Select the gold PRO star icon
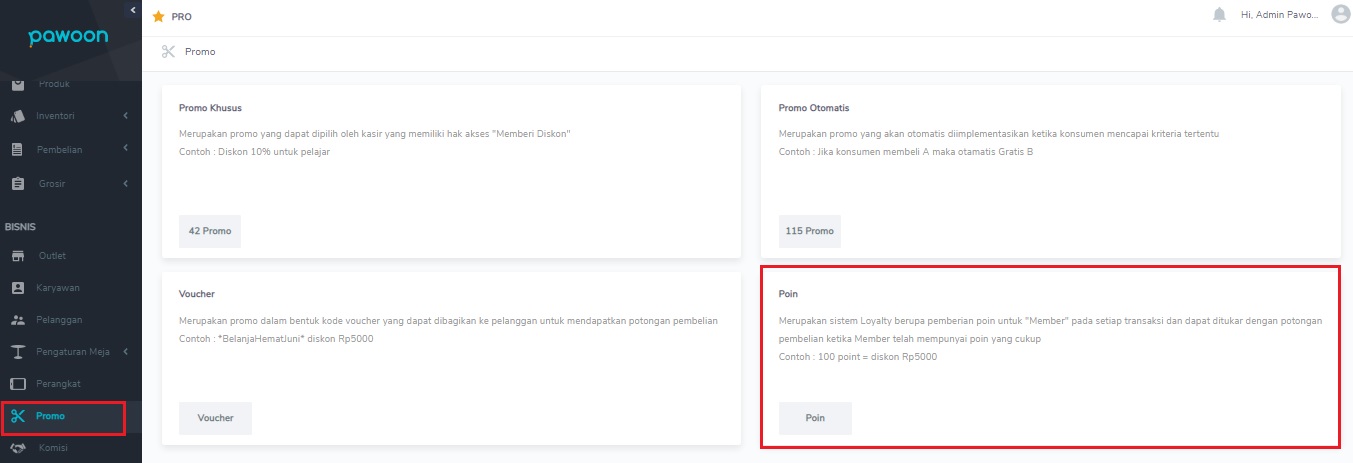The width and height of the screenshot is (1353, 463). [158, 17]
